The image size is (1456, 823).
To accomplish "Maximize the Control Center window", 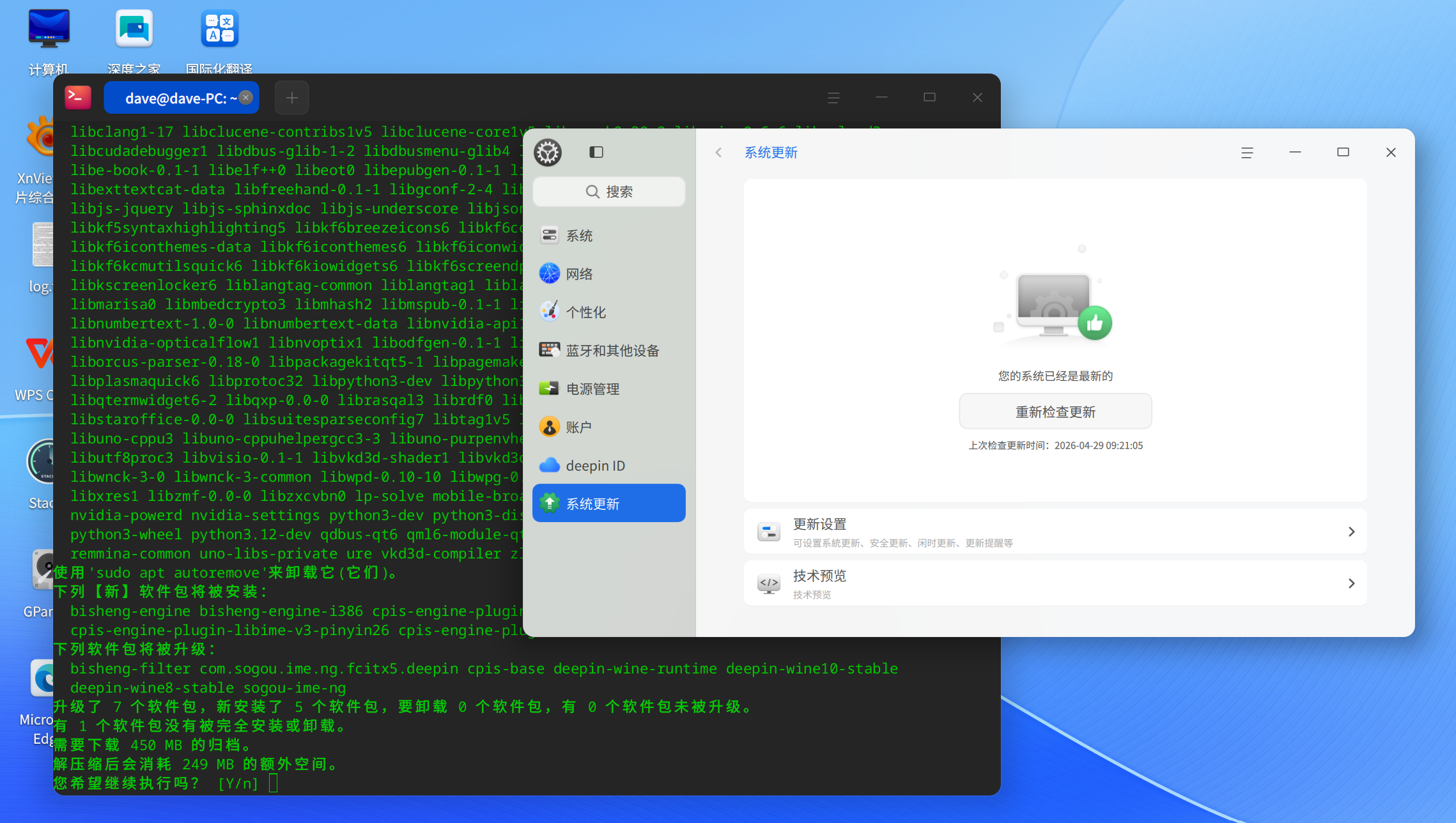I will click(x=1343, y=152).
